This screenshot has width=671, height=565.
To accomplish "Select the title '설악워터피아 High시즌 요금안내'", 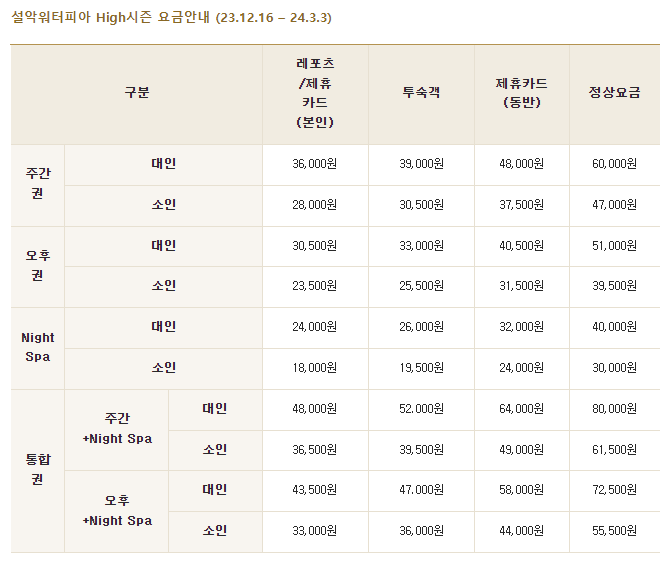I will (x=111, y=18).
